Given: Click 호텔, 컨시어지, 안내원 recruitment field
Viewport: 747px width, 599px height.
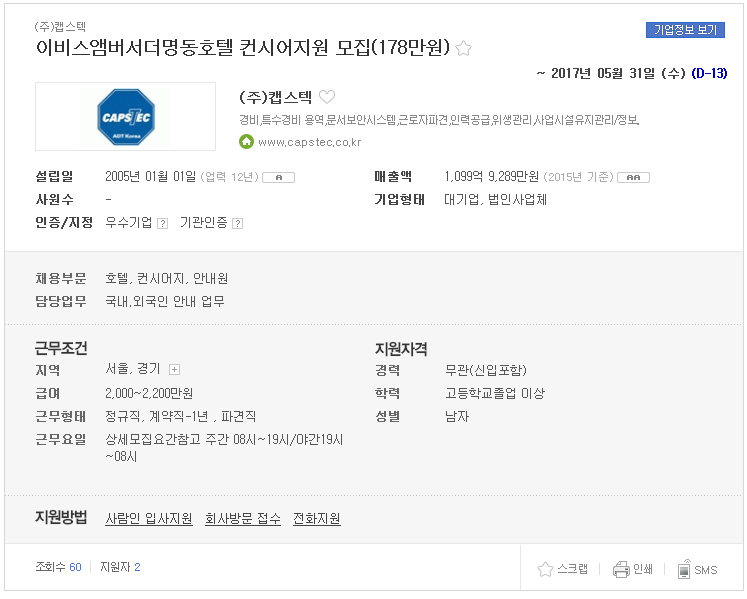Looking at the screenshot, I should tap(167, 278).
